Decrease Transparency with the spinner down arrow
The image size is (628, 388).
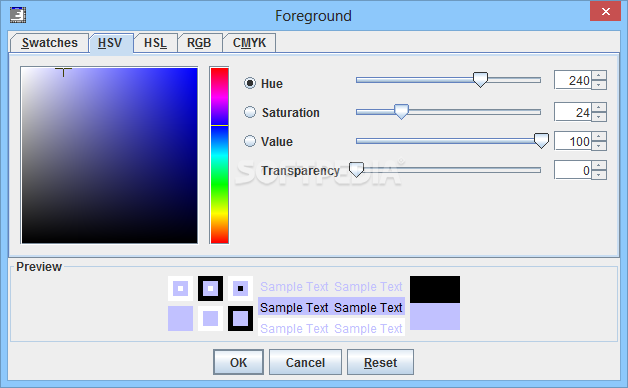coord(599,175)
